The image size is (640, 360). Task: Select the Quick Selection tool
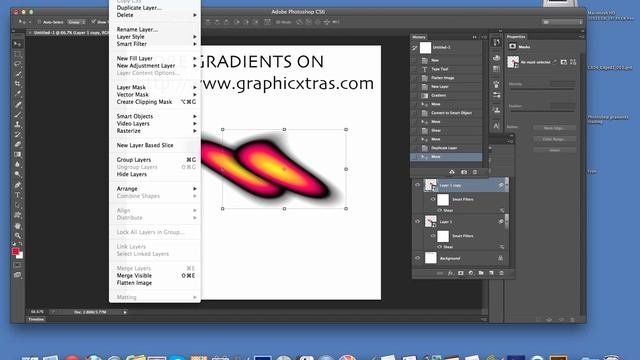point(18,74)
